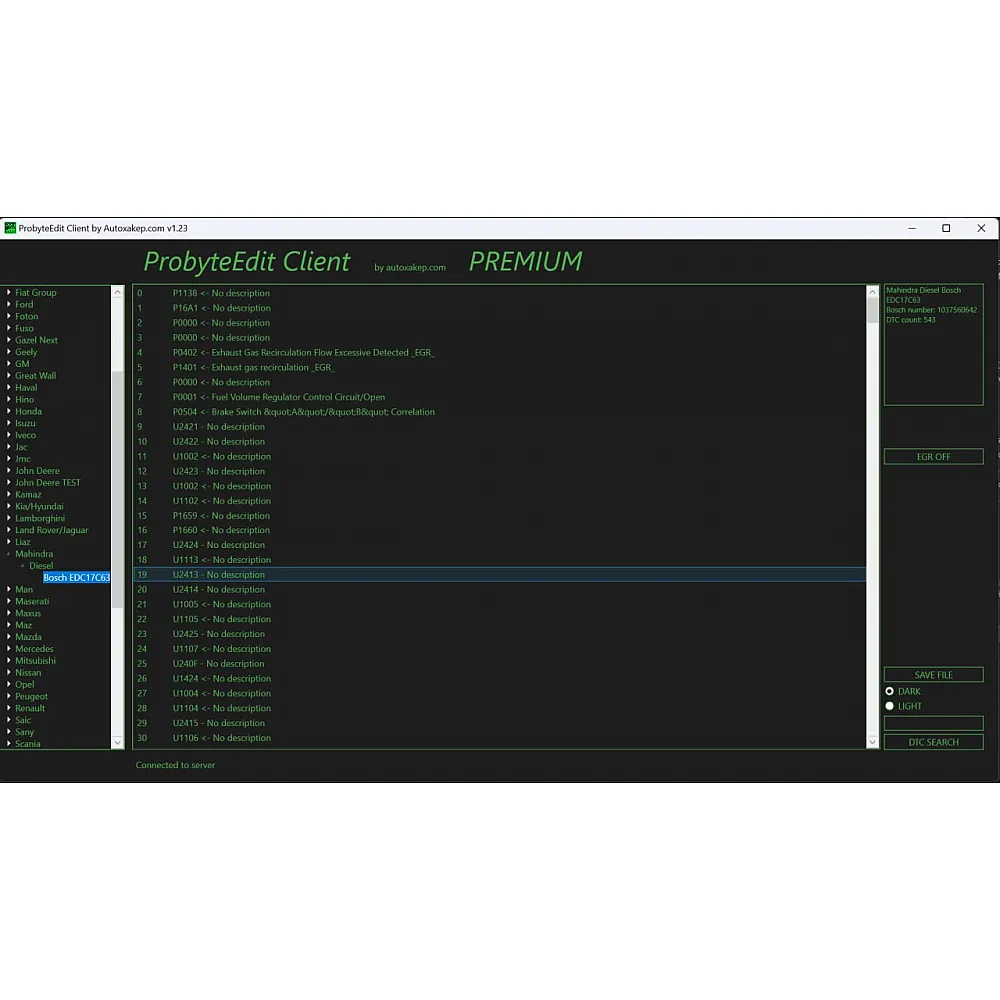Expand the Mercedes brand node

click(9, 649)
